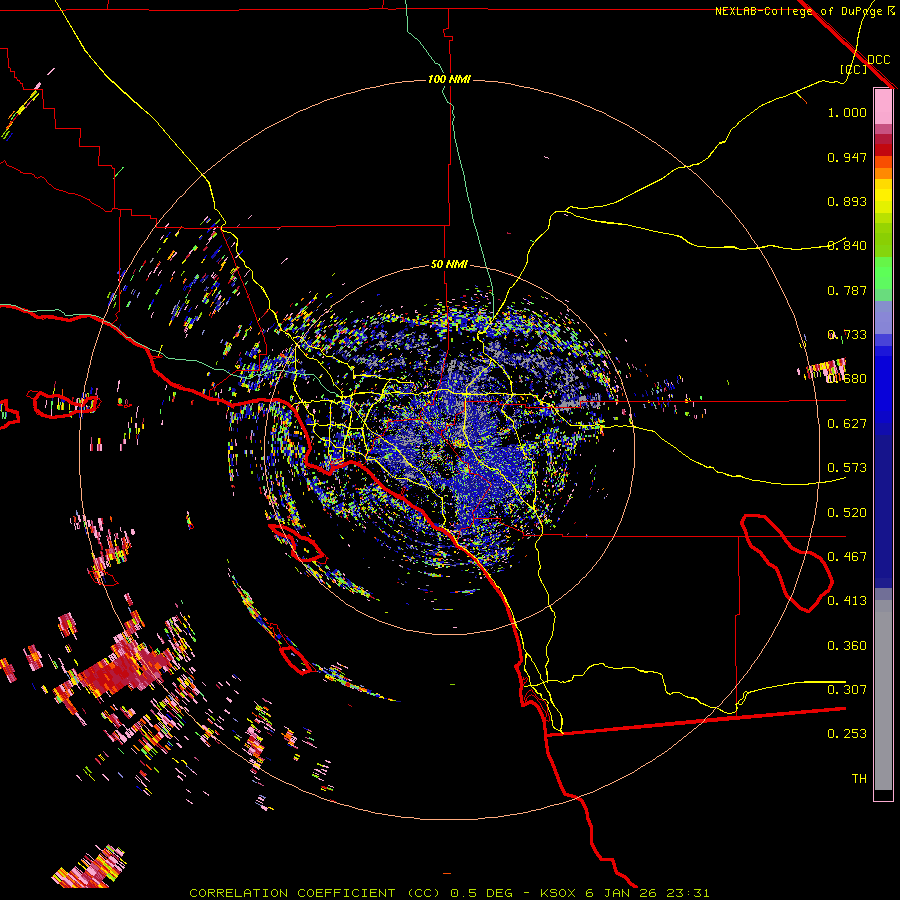Select the 0.360 legend value
This screenshot has width=900, height=900.
[847, 646]
